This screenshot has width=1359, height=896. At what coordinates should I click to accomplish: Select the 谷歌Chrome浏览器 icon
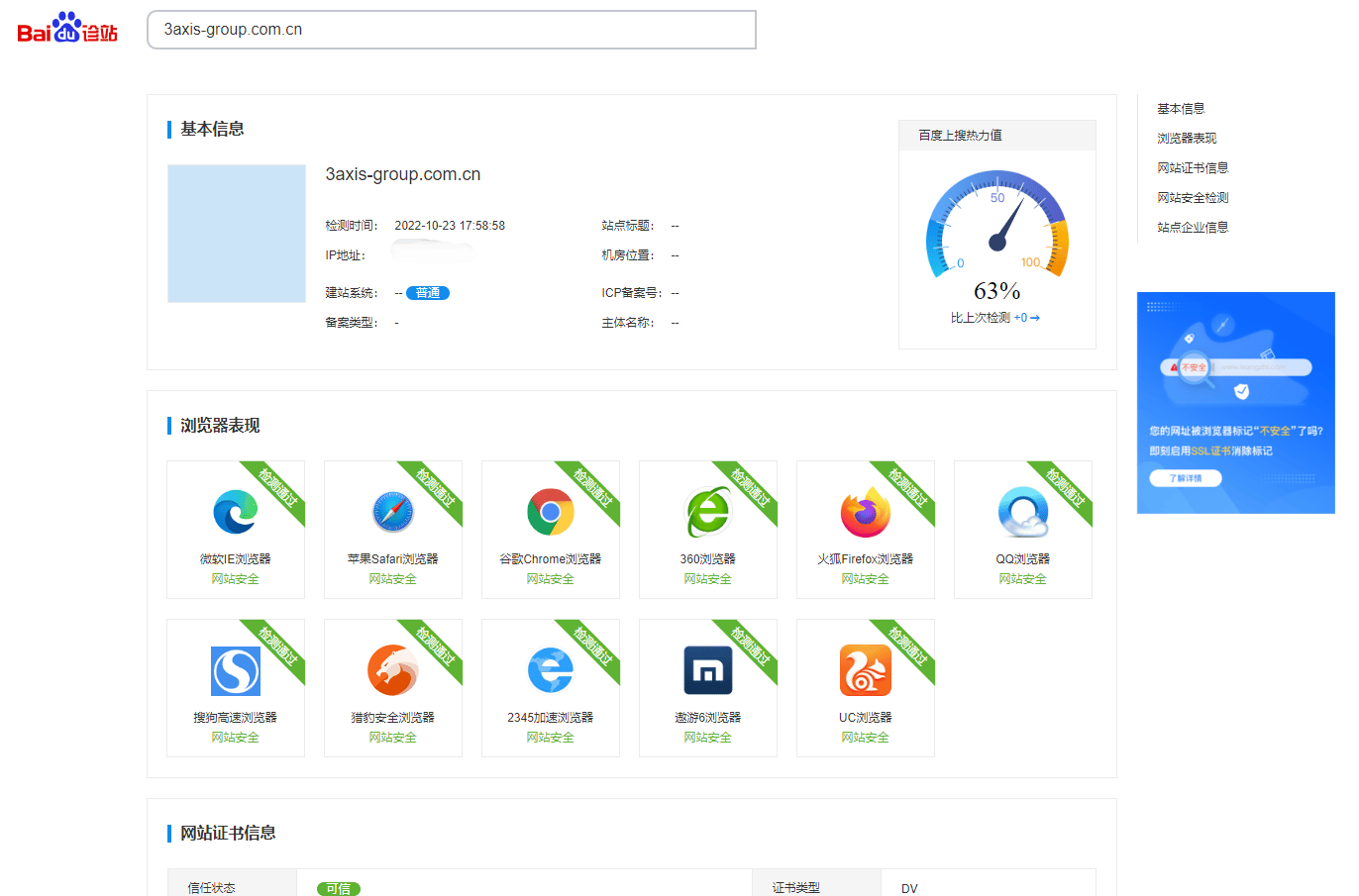click(551, 512)
